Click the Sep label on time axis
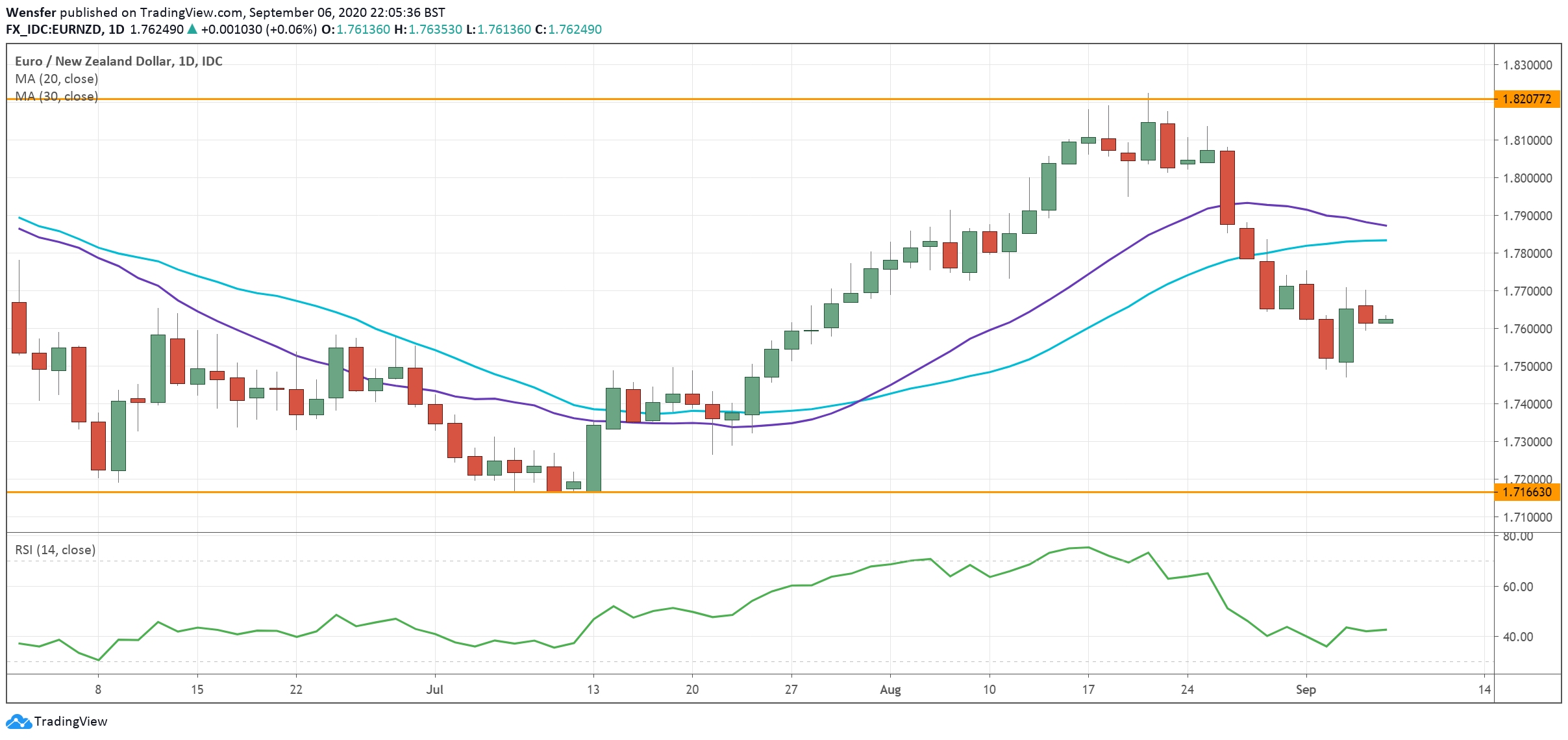Viewport: 1568px width, 740px height. pos(1306,689)
